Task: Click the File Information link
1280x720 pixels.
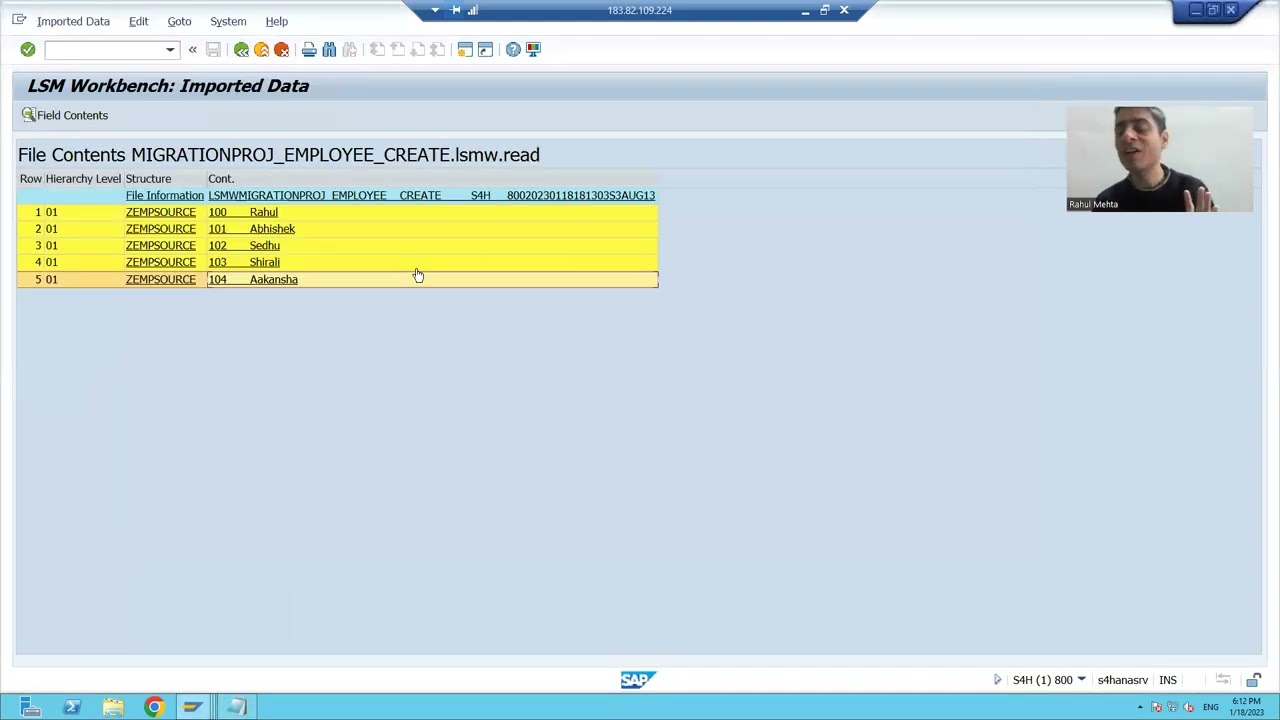Action: click(x=164, y=196)
